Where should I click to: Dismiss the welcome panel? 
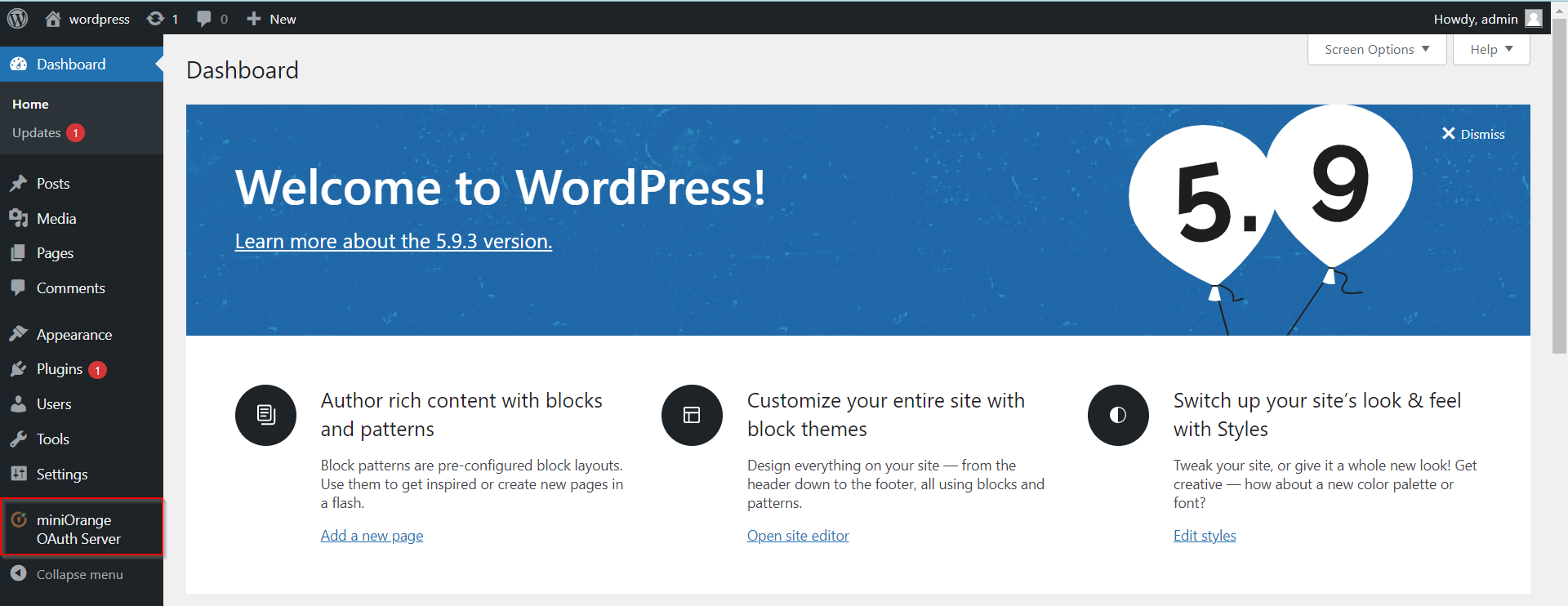click(1473, 134)
